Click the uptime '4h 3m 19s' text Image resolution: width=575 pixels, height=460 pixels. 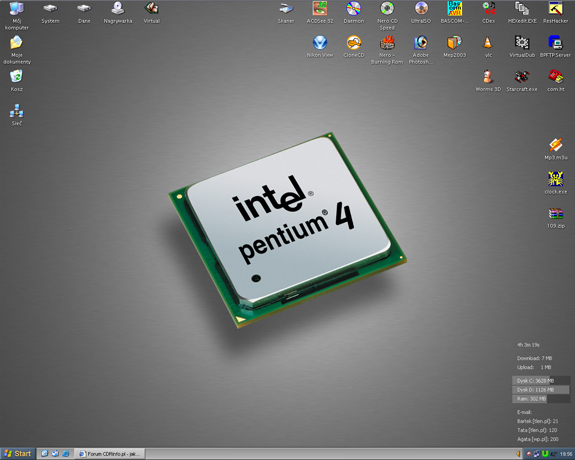[x=528, y=345]
